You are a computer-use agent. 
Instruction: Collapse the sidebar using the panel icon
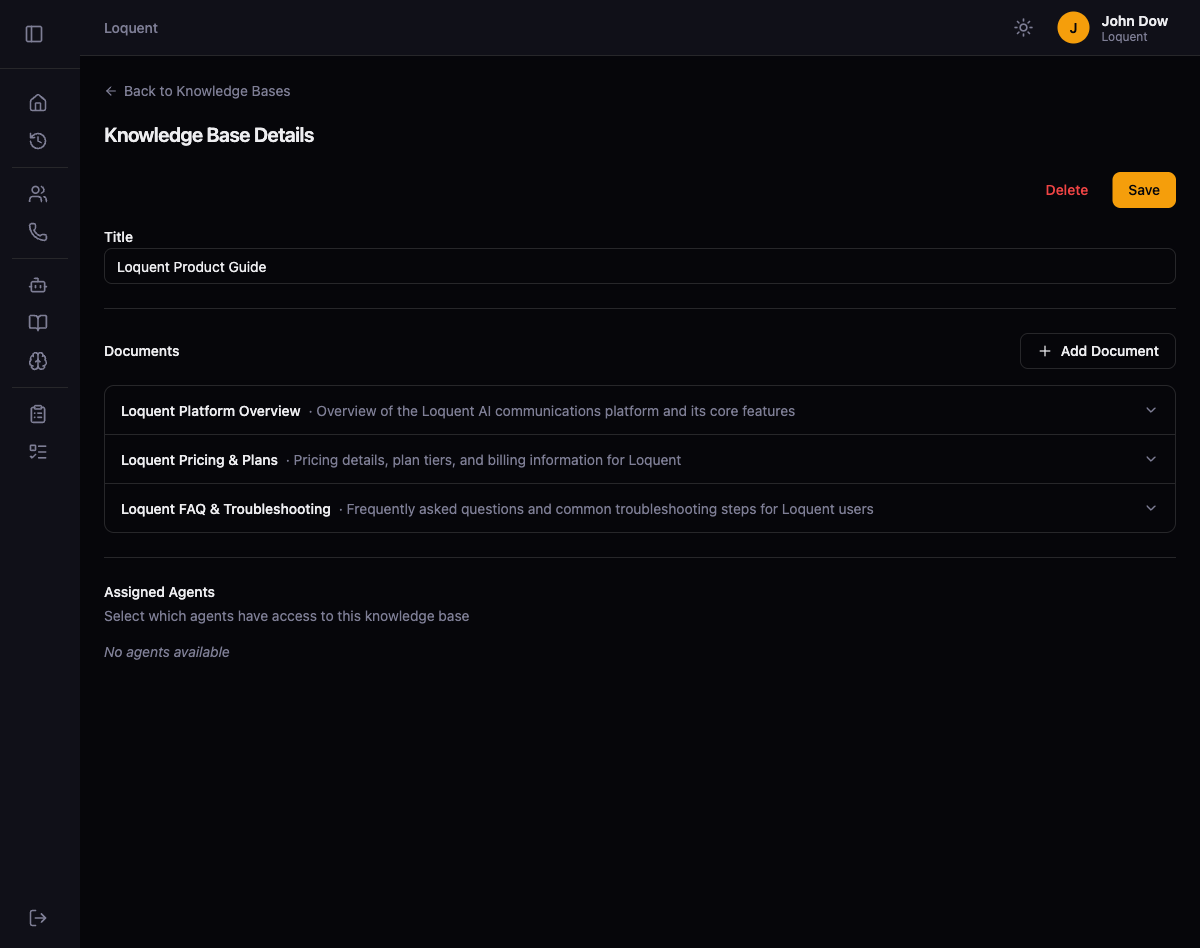(x=34, y=33)
